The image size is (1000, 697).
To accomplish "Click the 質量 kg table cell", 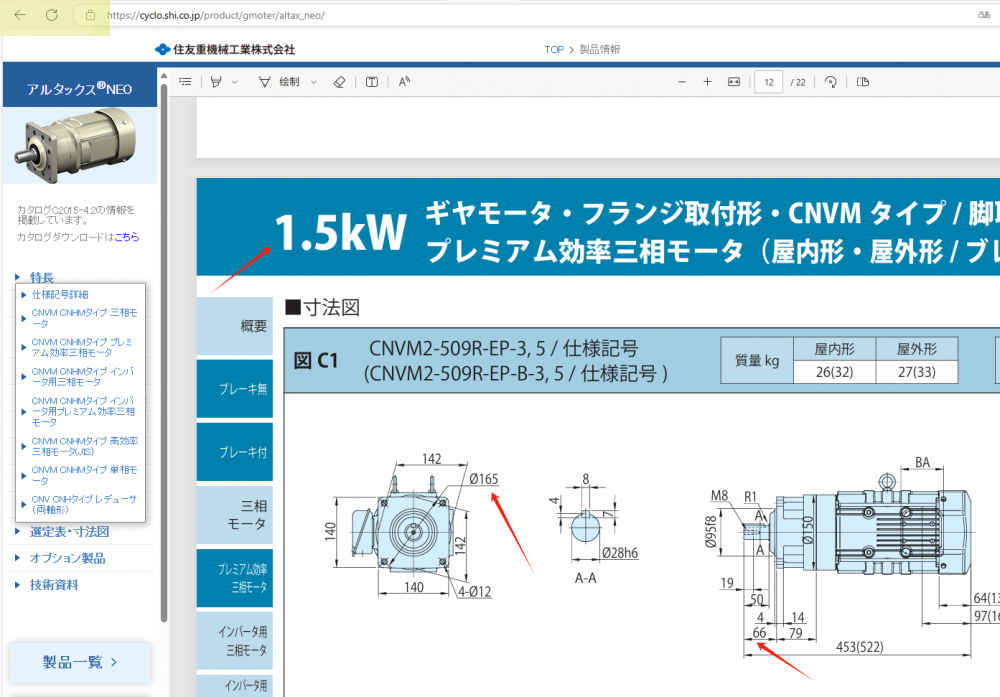I will (x=757, y=360).
